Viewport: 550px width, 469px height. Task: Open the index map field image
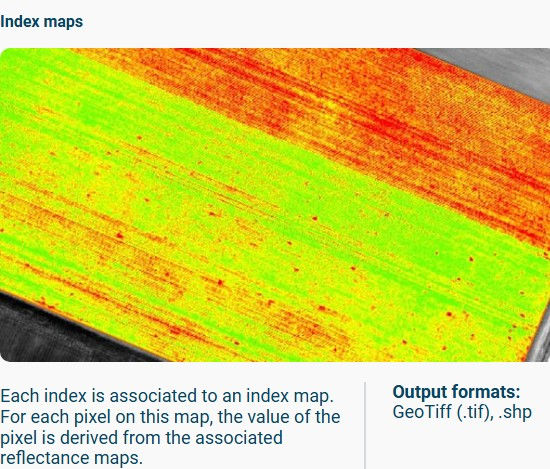[275, 205]
